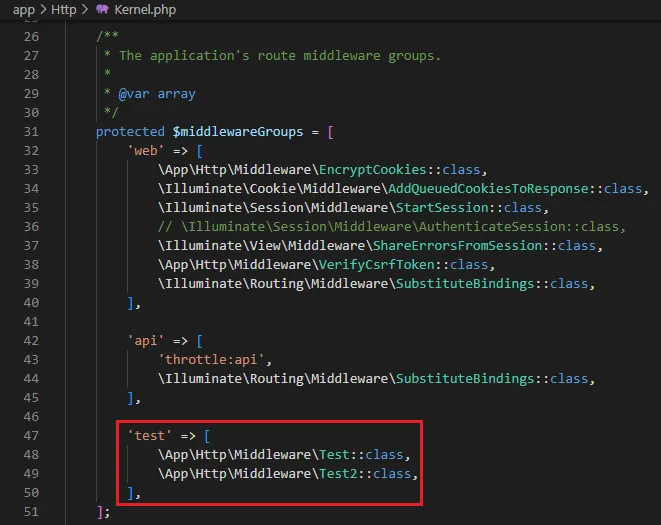Click VerifyCsrfToken class name
This screenshot has height=525, width=661.
(x=376, y=264)
